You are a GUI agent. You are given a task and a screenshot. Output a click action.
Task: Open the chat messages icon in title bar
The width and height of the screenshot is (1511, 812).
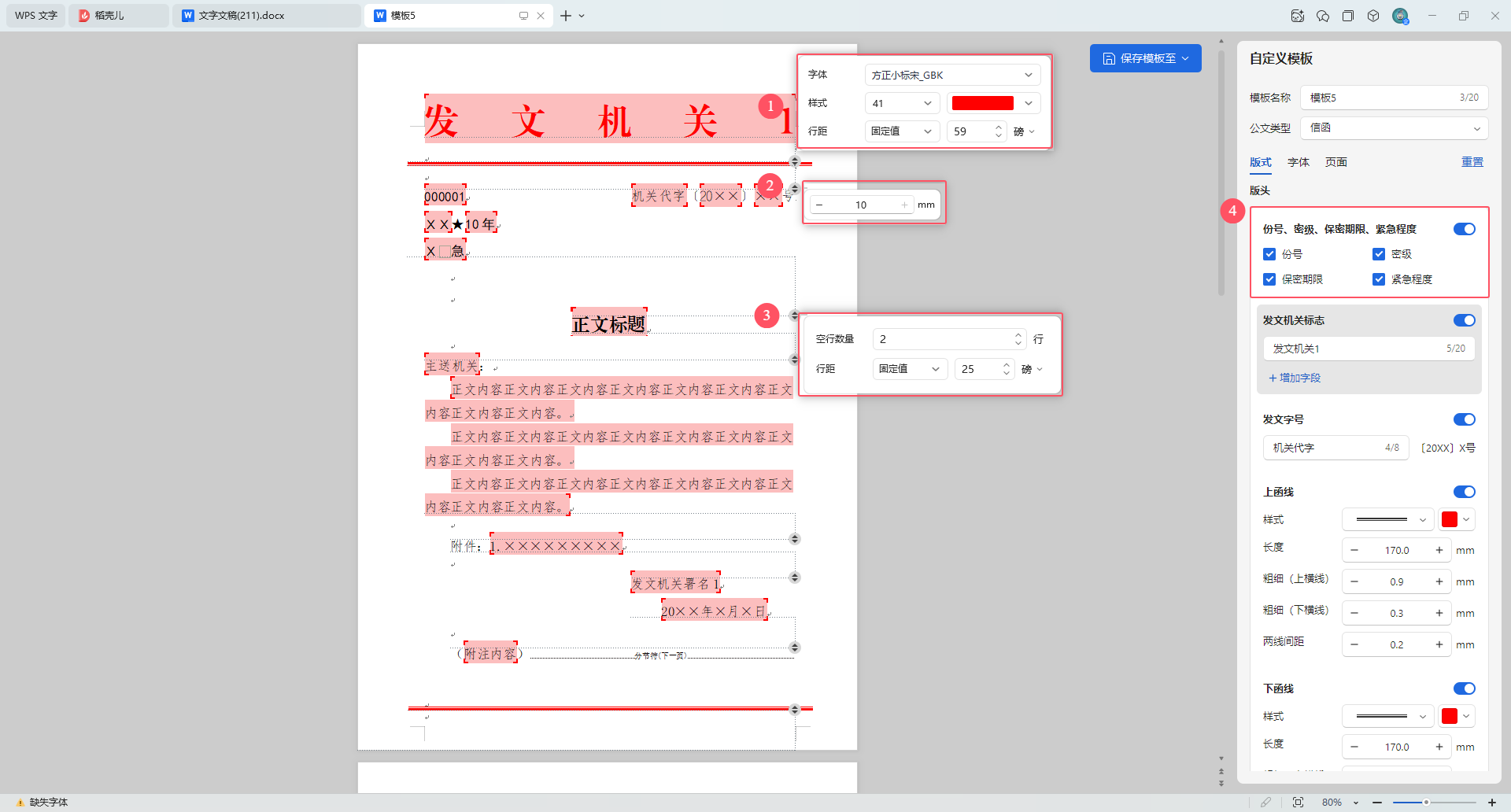tap(1323, 16)
